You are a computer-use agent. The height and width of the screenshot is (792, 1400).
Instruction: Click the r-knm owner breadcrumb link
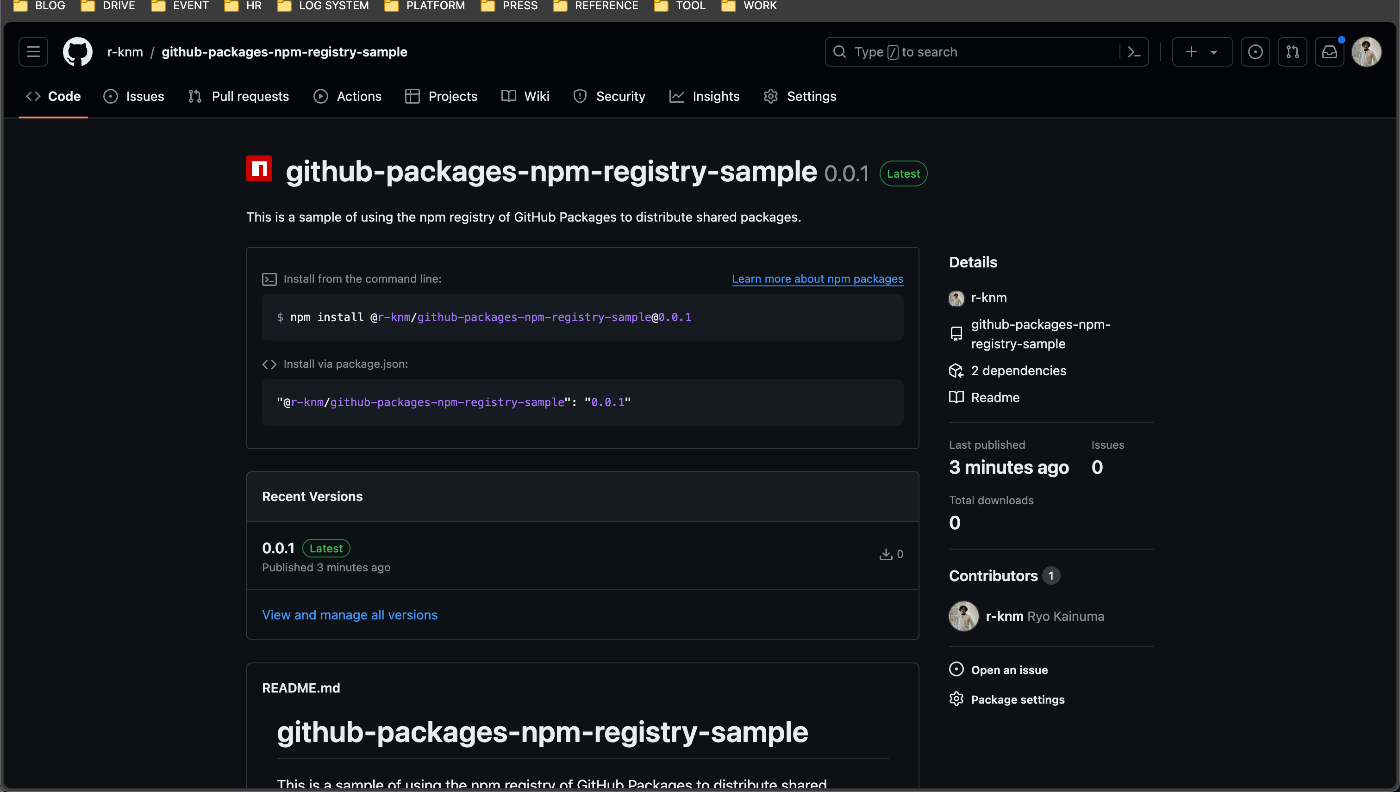click(x=125, y=52)
